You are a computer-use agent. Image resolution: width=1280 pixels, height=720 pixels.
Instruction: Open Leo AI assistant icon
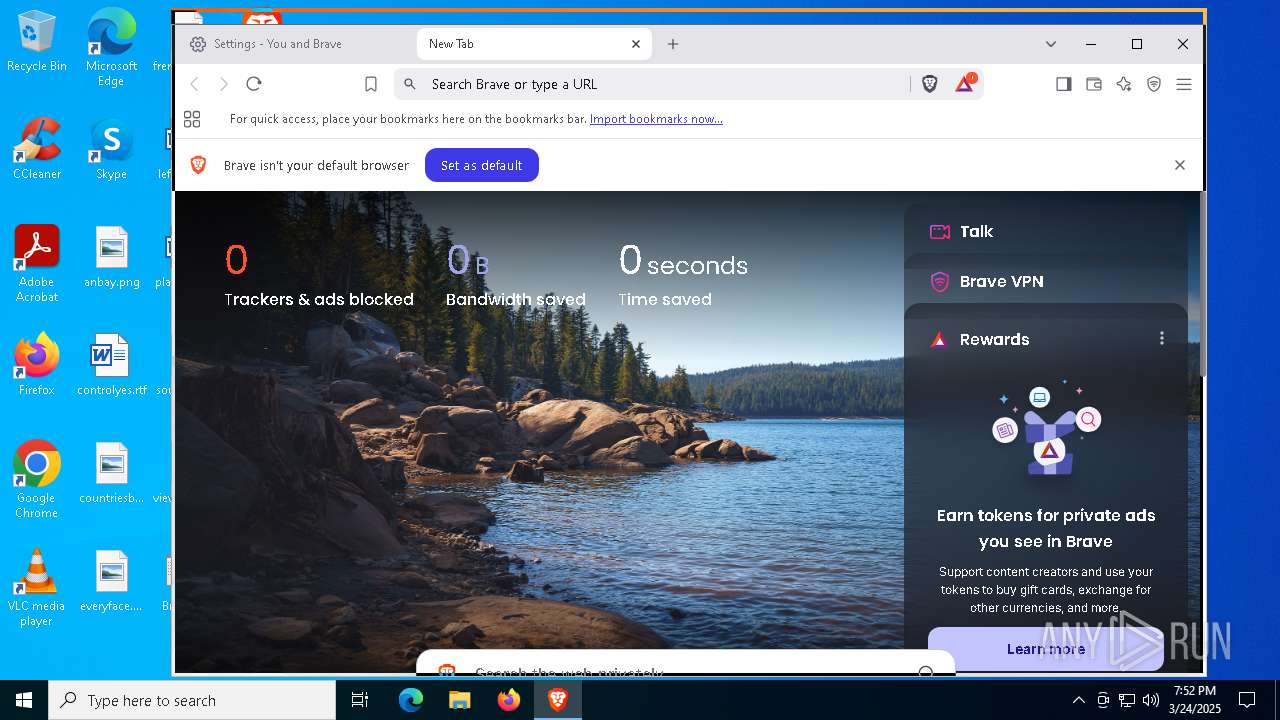[x=1124, y=84]
